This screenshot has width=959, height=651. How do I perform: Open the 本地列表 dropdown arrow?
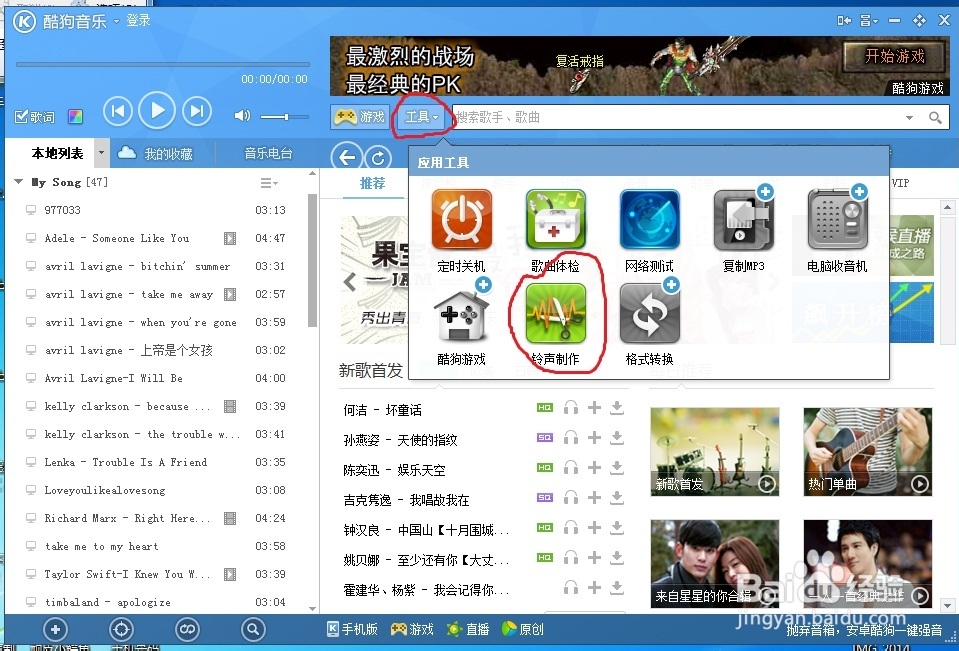pyautogui.click(x=102, y=153)
